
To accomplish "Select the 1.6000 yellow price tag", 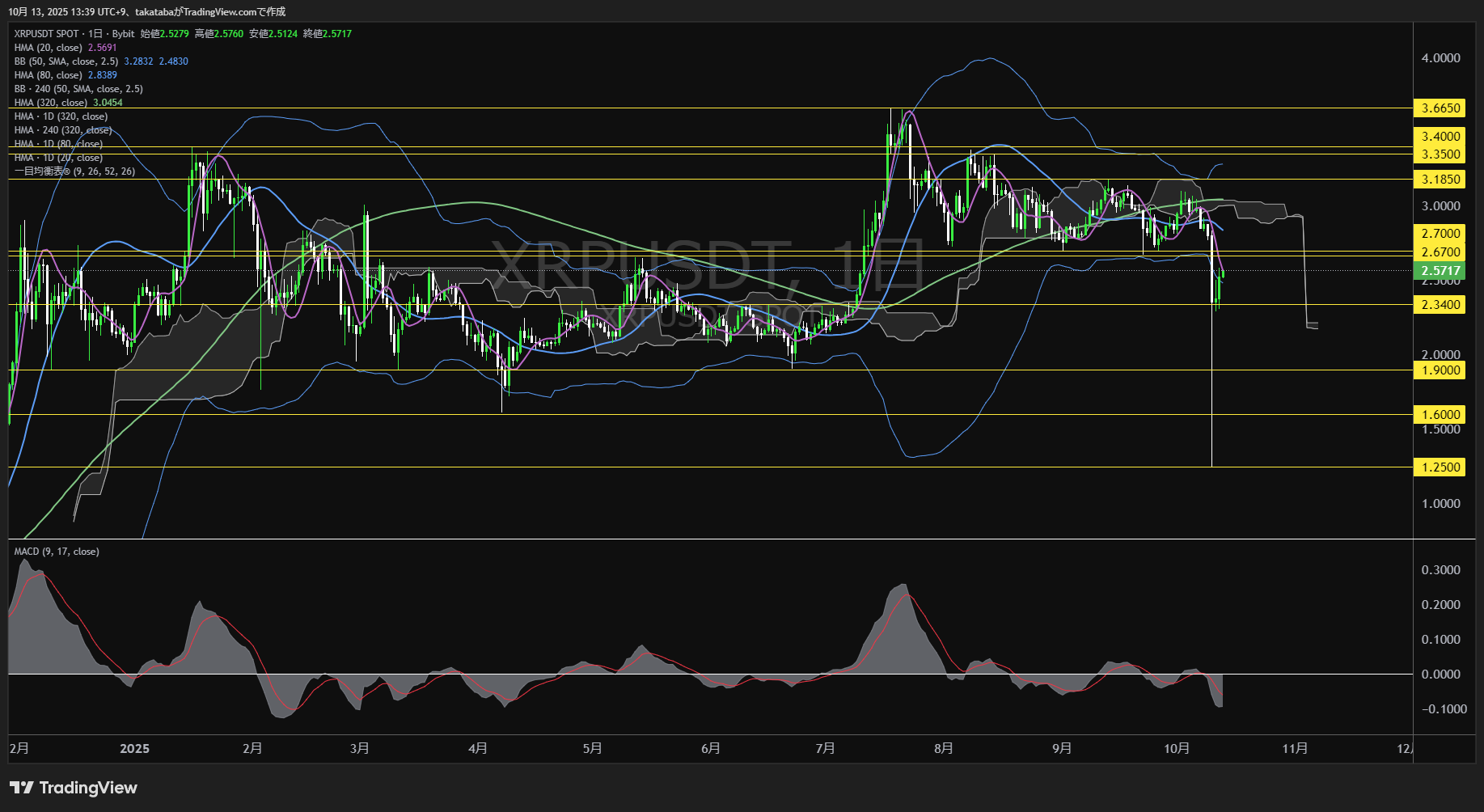I will point(1440,415).
